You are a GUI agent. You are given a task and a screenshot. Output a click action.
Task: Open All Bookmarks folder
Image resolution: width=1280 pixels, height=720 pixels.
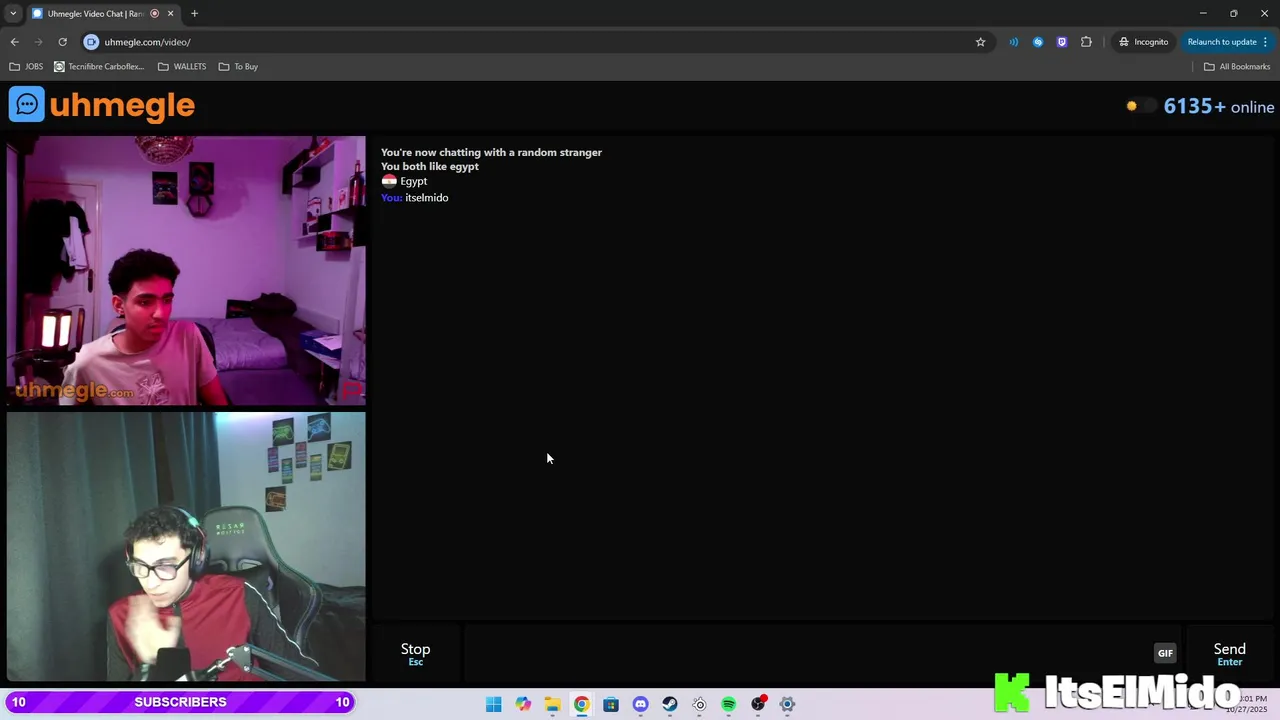pos(1237,66)
